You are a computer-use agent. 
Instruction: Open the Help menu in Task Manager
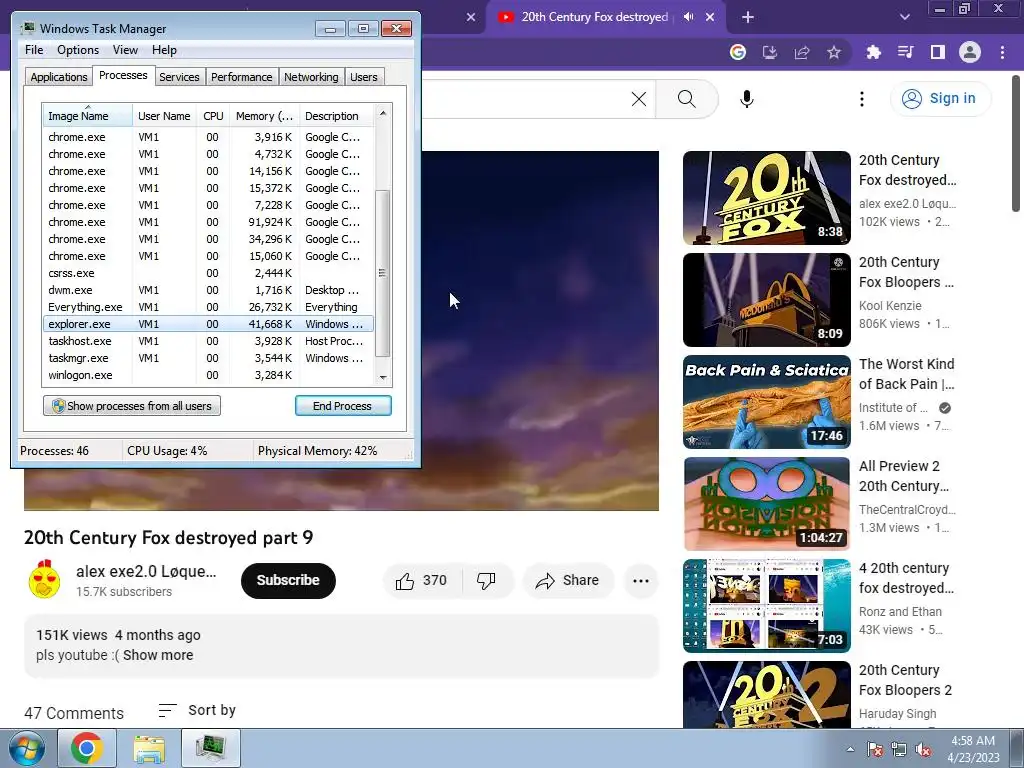pos(164,50)
